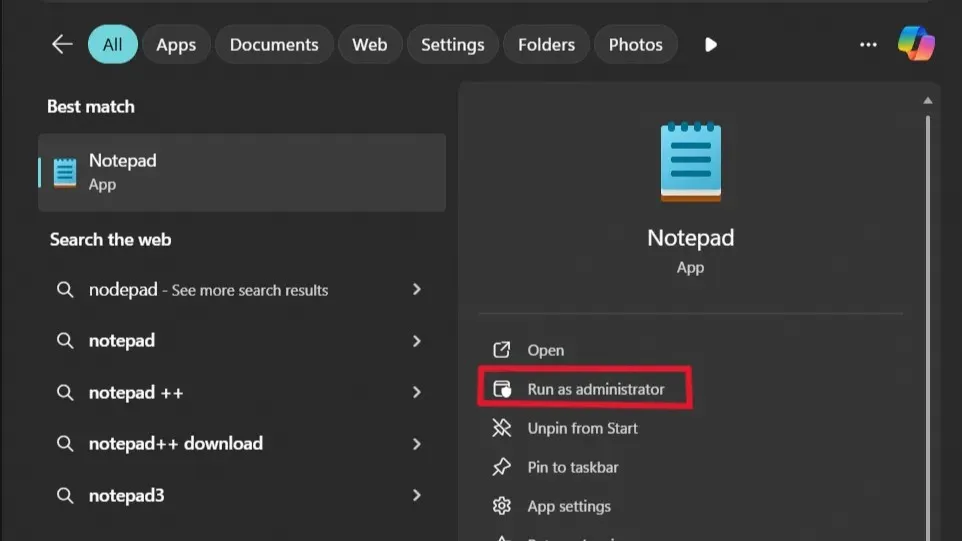Screen dimensions: 962x541
Task: Click the preview panel vertical scrollbar
Action: (x=928, y=328)
